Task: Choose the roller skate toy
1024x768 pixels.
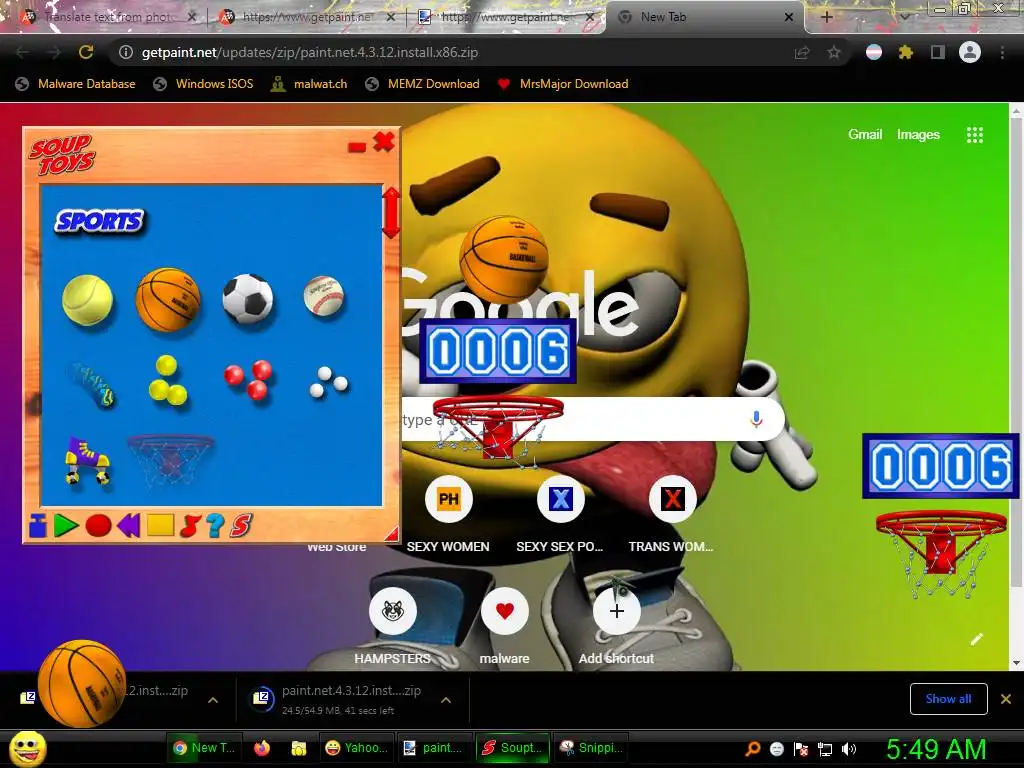Action: click(x=87, y=460)
